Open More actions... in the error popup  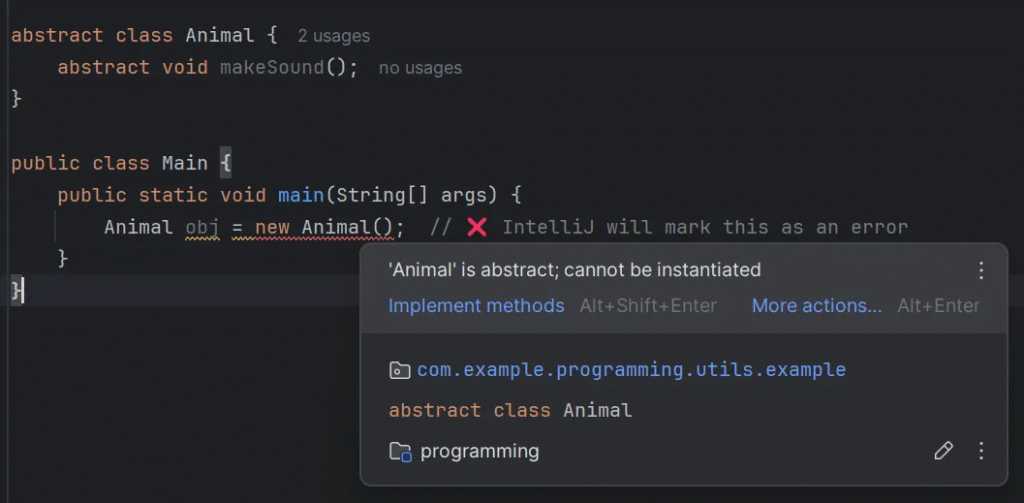[x=817, y=306]
